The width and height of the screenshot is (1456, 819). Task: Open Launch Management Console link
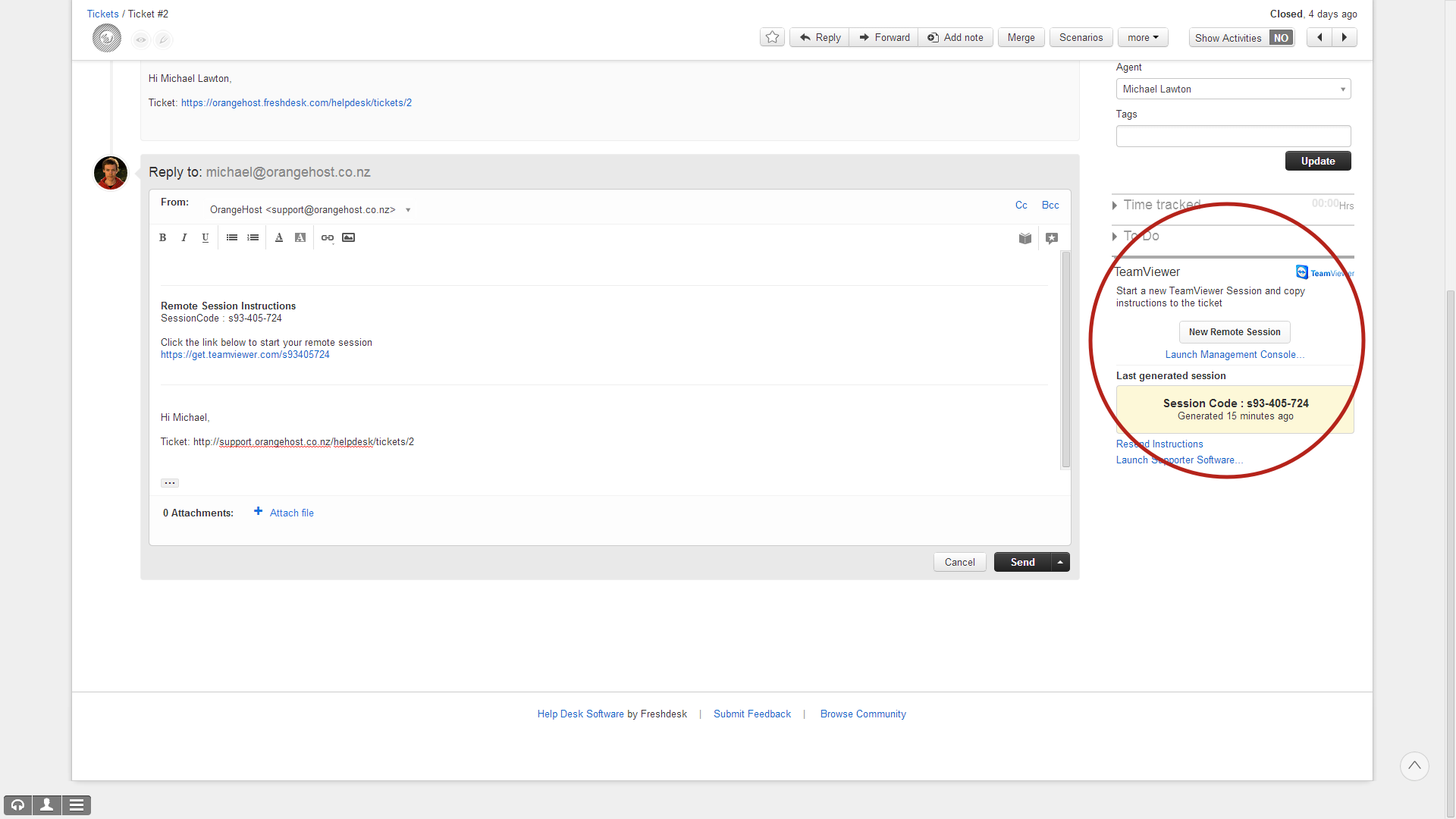point(1235,355)
